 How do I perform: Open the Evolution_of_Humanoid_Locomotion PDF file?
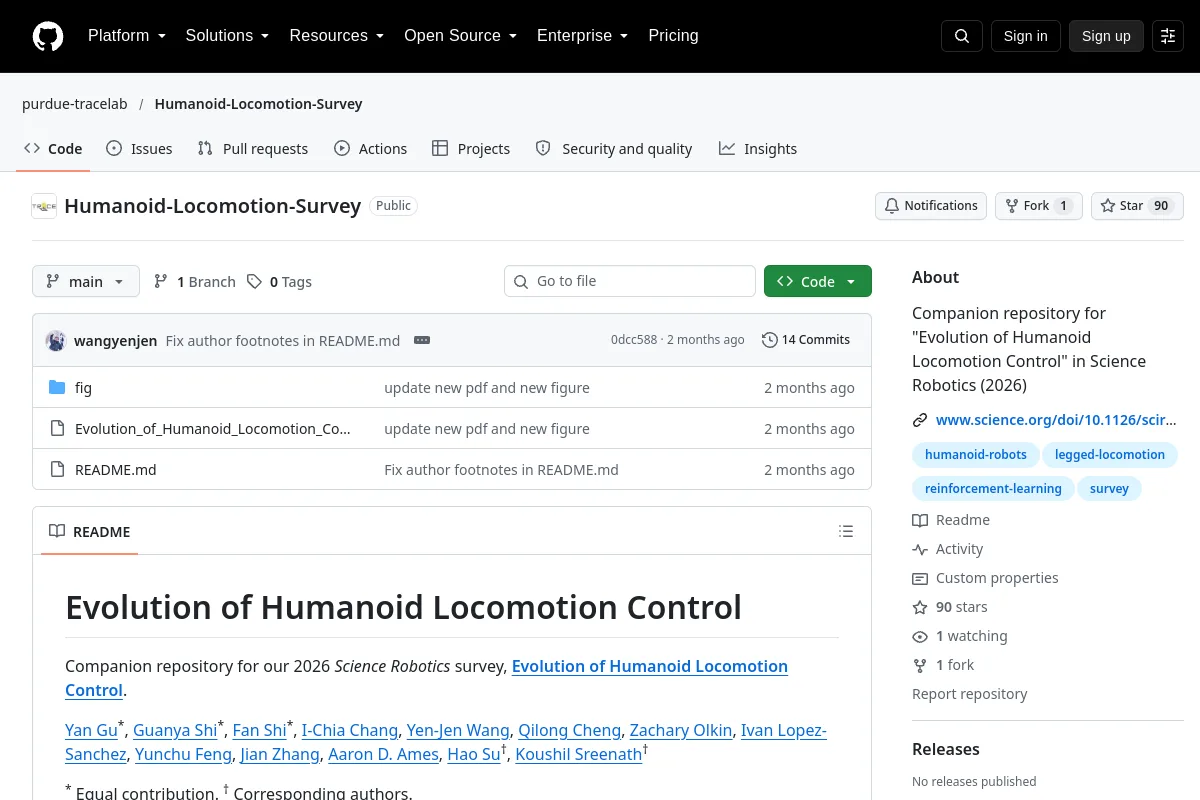213,429
